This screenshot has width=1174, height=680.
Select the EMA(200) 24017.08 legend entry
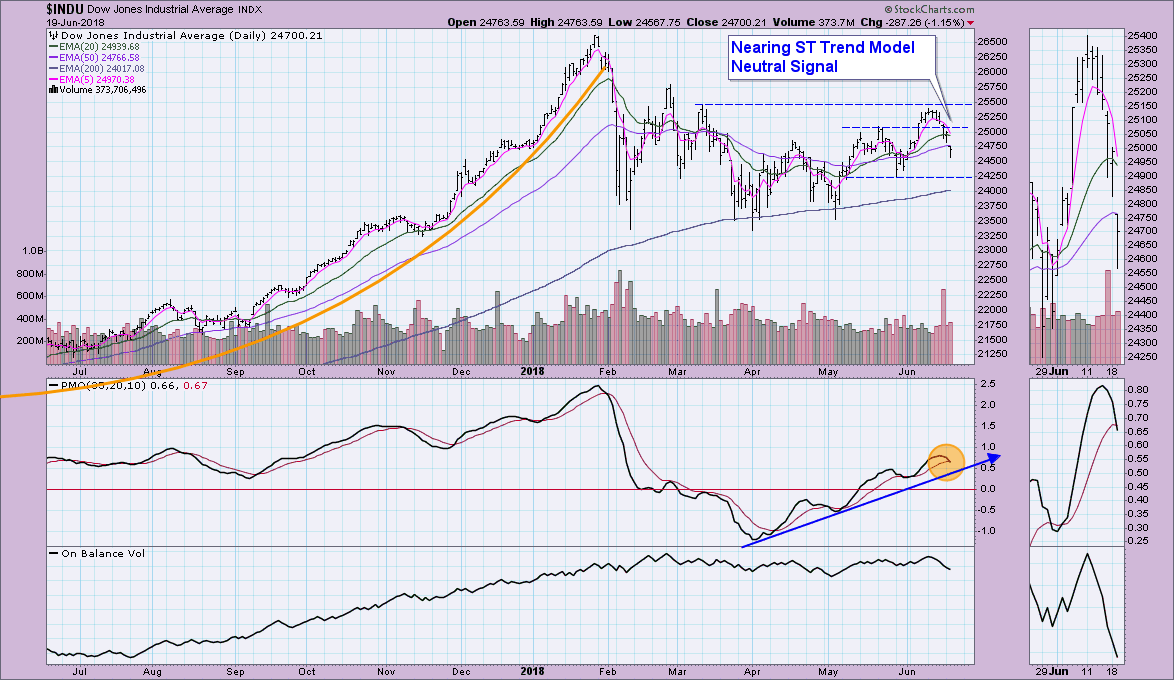pyautogui.click(x=102, y=69)
